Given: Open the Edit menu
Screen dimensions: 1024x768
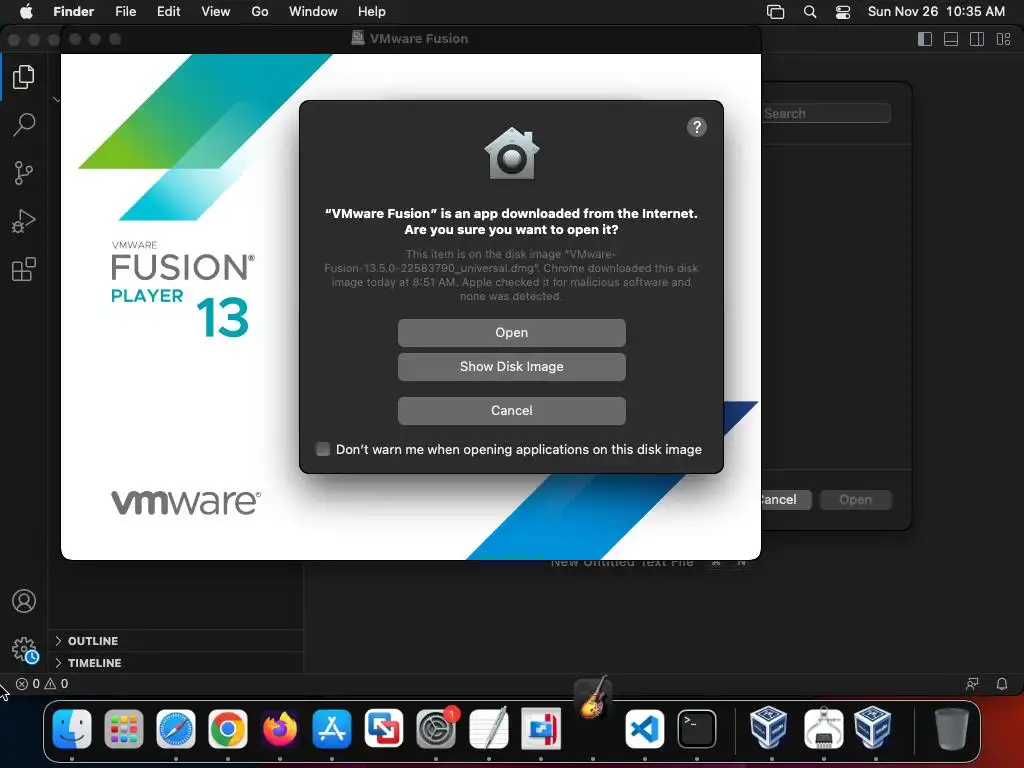Looking at the screenshot, I should (x=168, y=11).
